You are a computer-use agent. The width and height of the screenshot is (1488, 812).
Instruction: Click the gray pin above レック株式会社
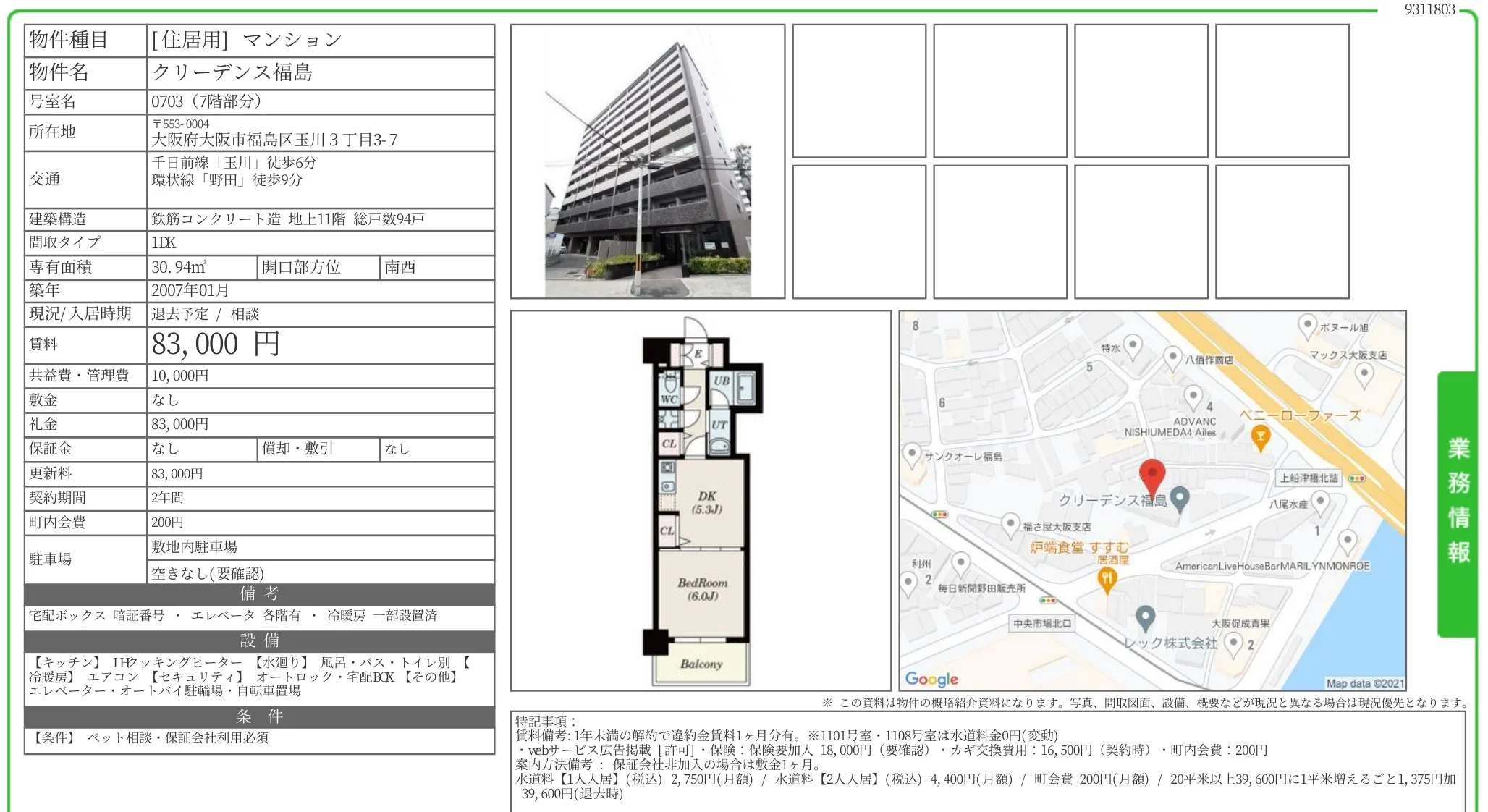click(x=1144, y=617)
